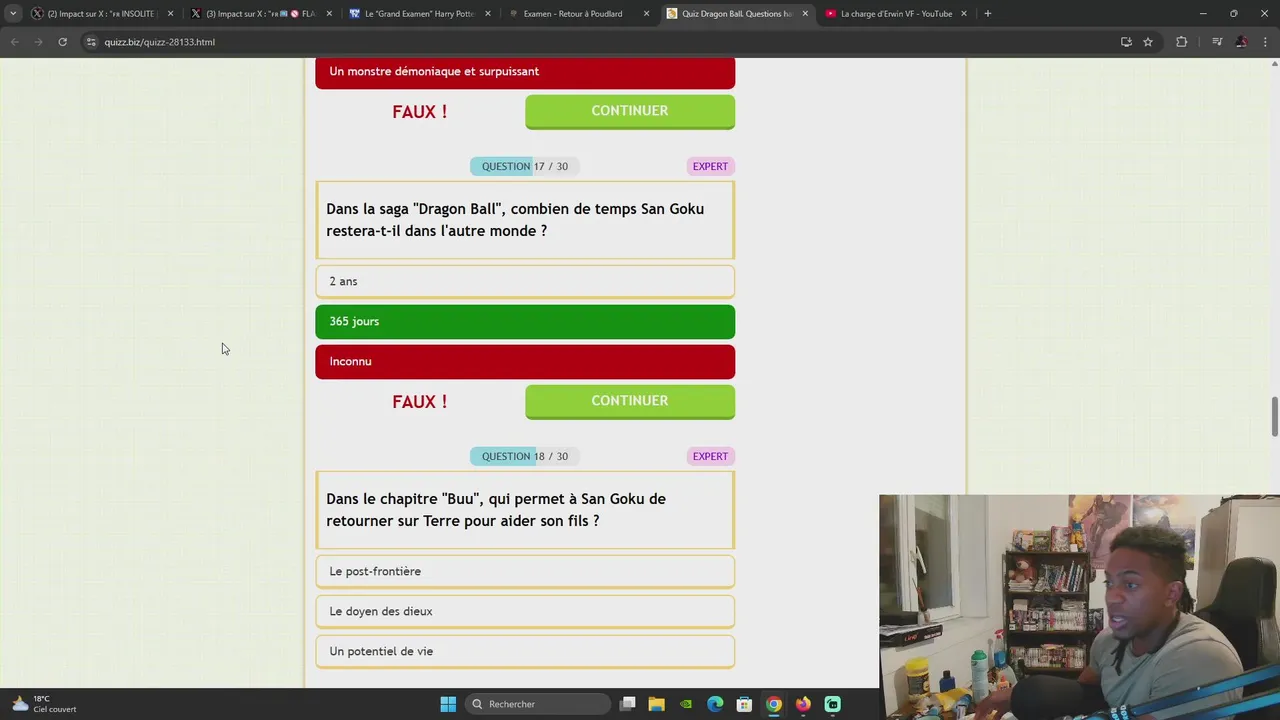Click the install/cast icon in address bar

(1126, 42)
